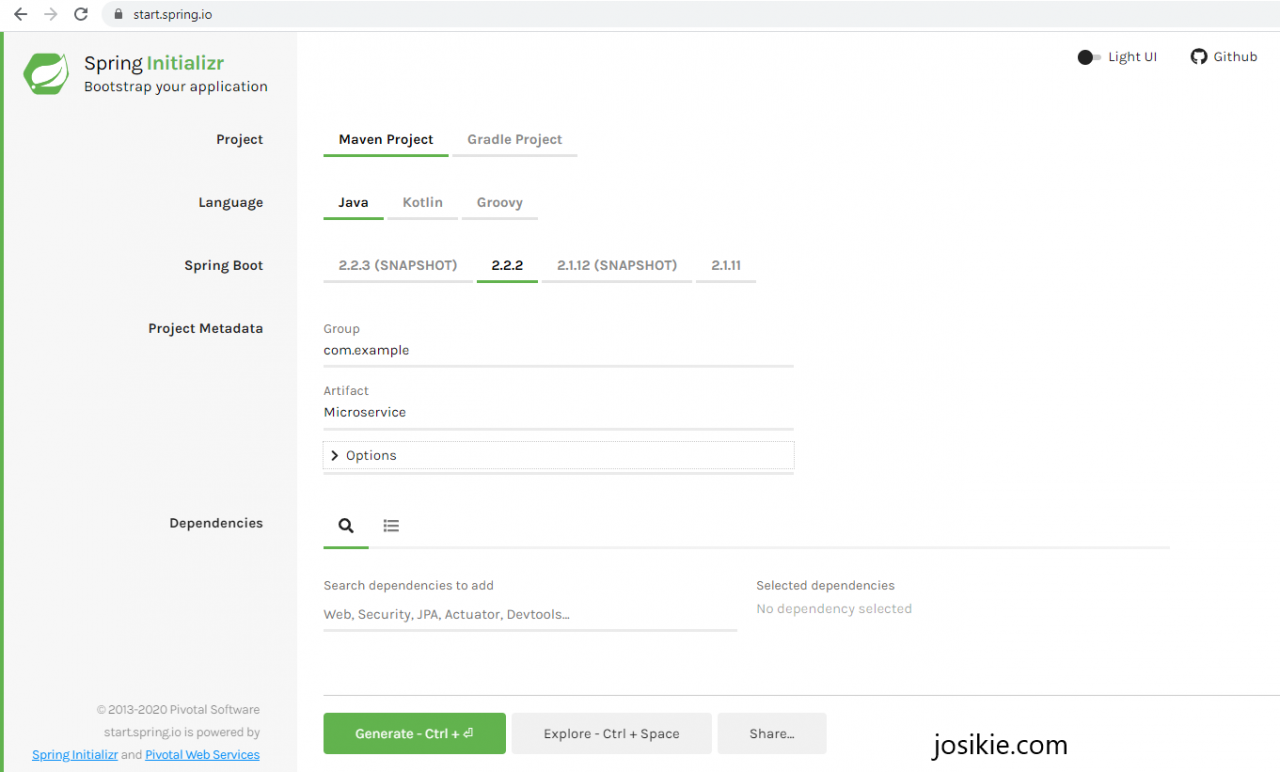The image size is (1280, 772).
Task: Open the Github repository via the octocat icon
Action: pyautogui.click(x=1197, y=56)
